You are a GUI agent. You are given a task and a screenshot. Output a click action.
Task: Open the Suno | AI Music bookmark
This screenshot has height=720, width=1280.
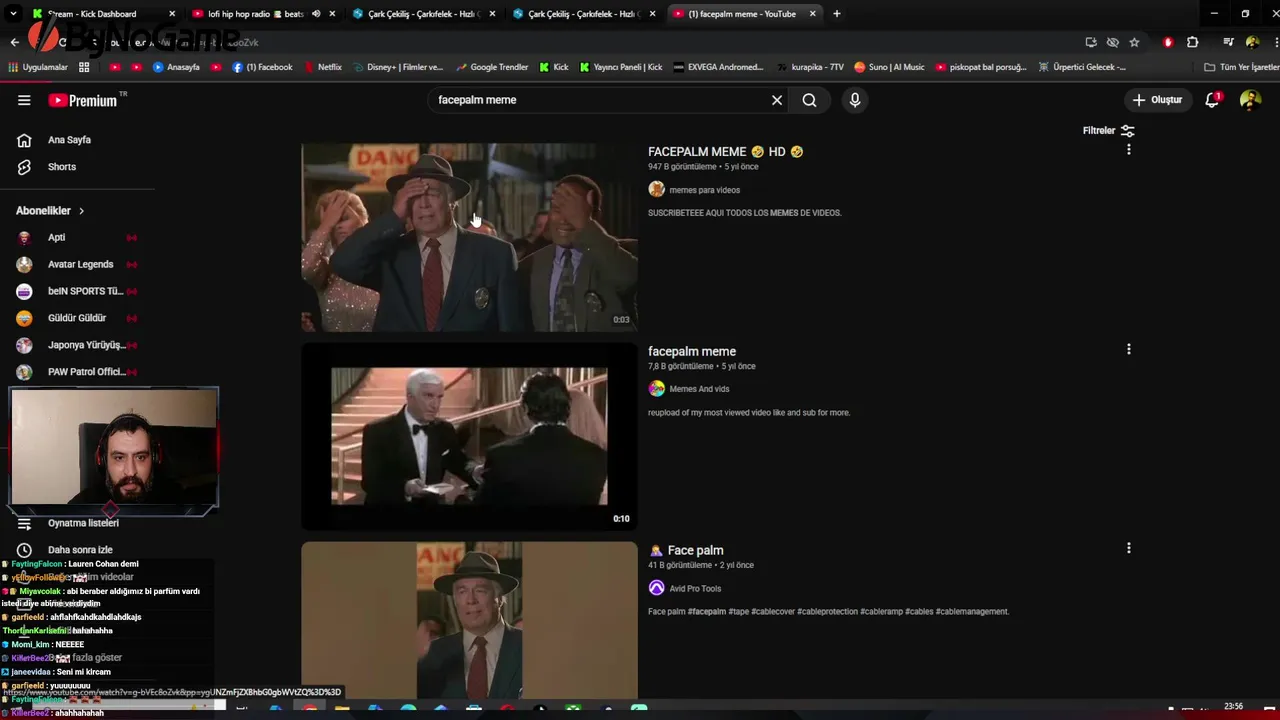point(890,67)
